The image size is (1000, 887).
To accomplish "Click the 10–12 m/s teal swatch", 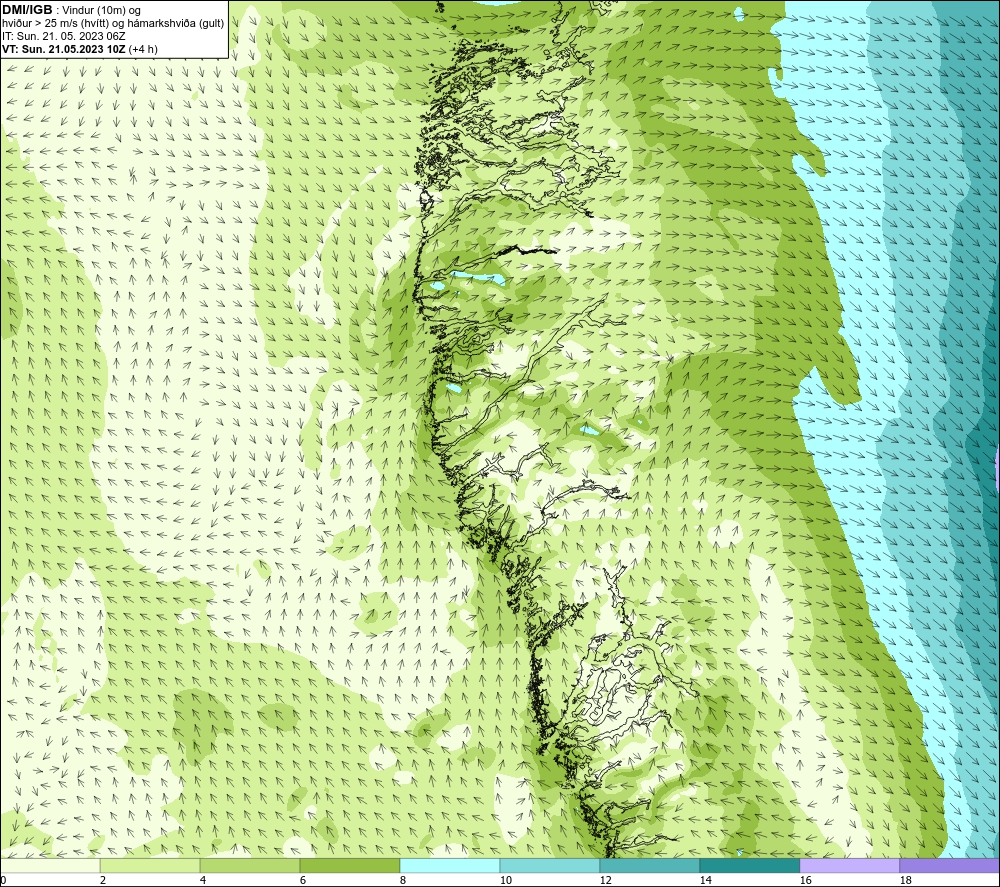I will pyautogui.click(x=550, y=865).
